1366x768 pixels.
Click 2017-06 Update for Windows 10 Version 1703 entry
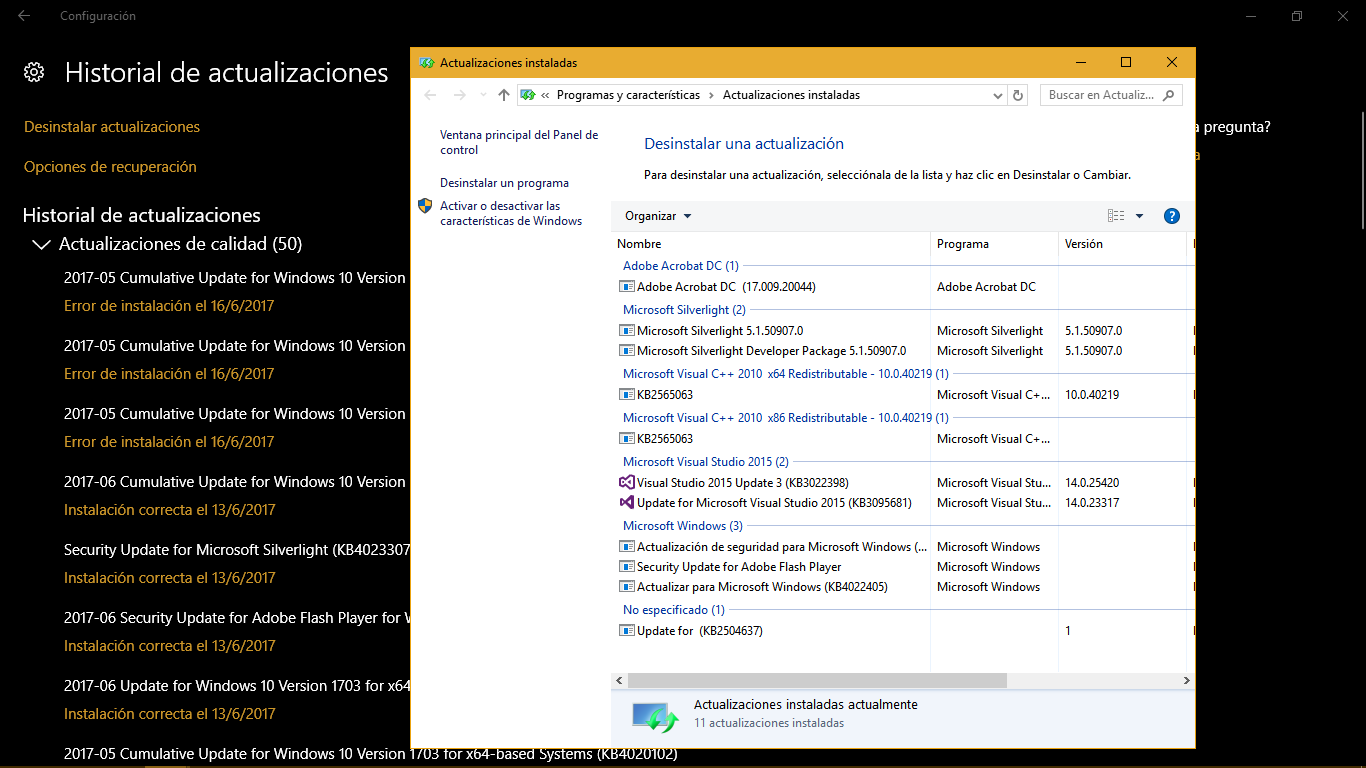click(x=236, y=686)
